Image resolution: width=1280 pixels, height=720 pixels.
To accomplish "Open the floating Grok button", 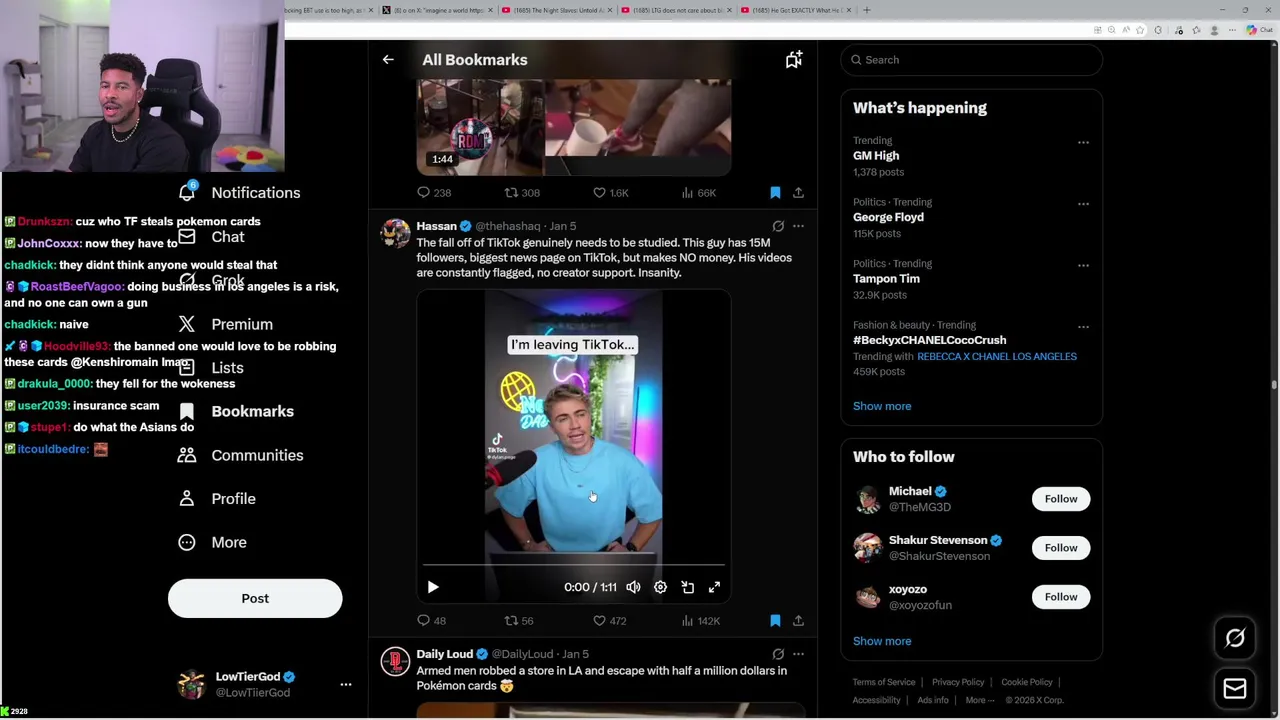I will [x=1235, y=638].
